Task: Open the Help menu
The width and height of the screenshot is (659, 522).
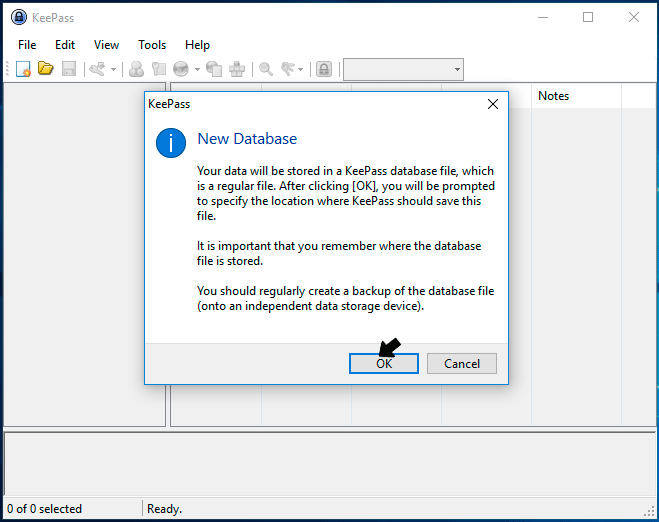Action: [x=198, y=45]
